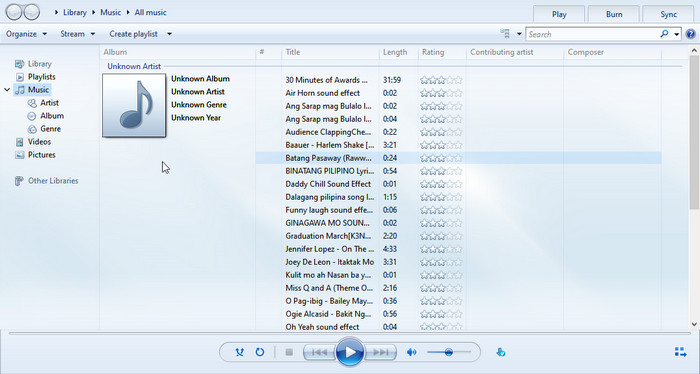Click All music in the breadcrumb
Screen dimensions: 700x374
point(150,12)
